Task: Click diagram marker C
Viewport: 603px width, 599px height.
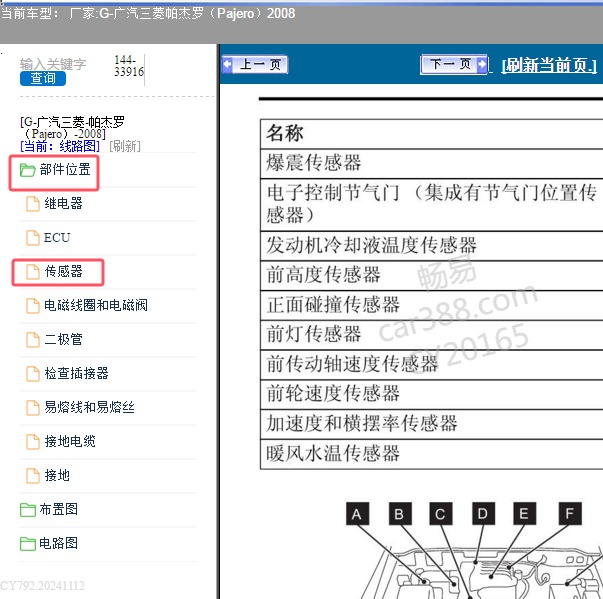Action: pos(441,514)
